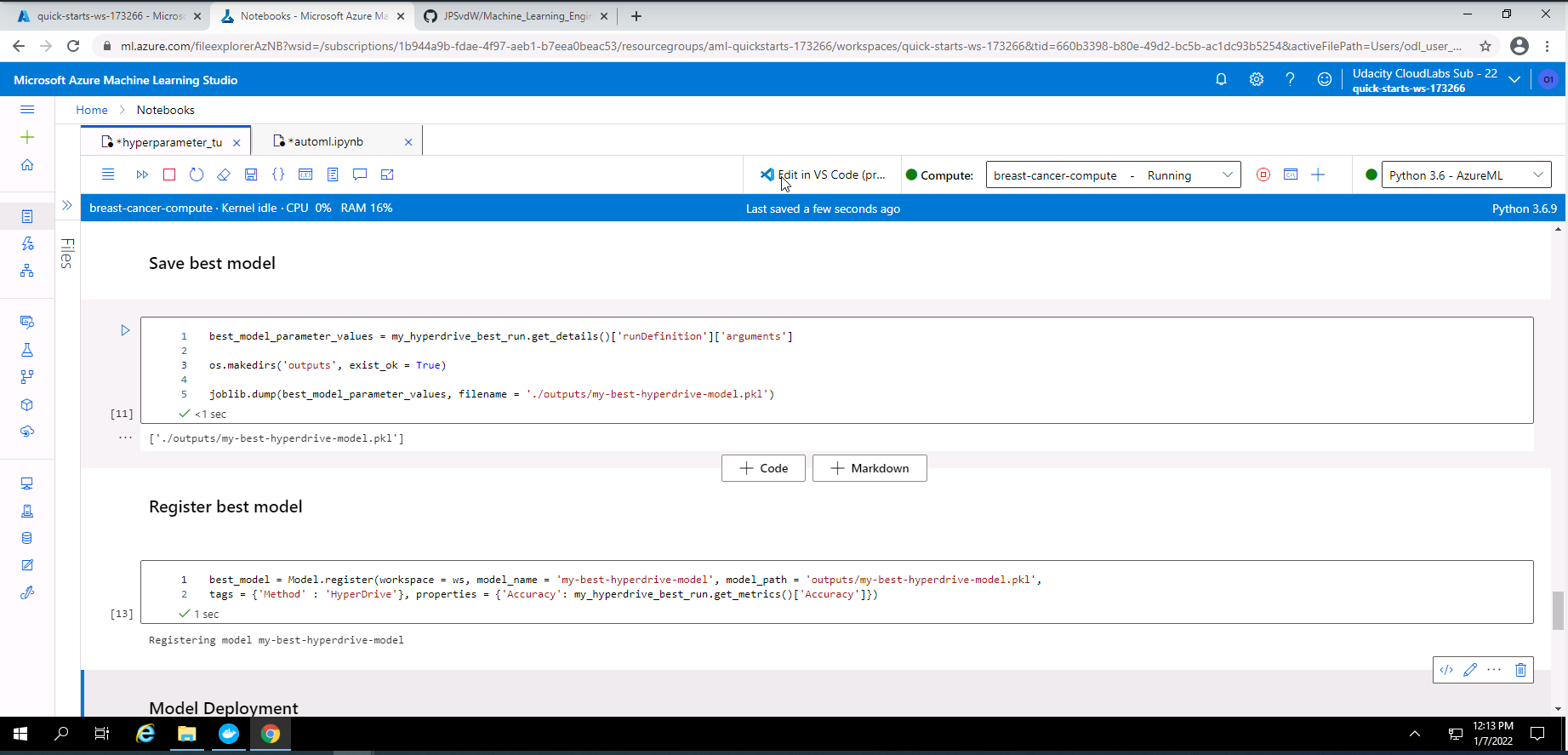Stop compute red circle icon

pyautogui.click(x=1263, y=174)
